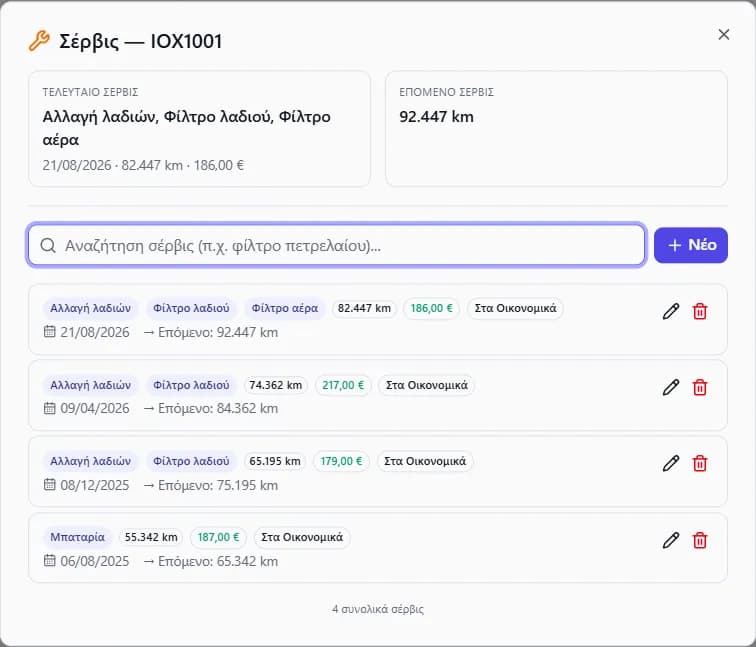The width and height of the screenshot is (756, 647).
Task: Click the magnifier icon in search box
Action: coord(48,245)
